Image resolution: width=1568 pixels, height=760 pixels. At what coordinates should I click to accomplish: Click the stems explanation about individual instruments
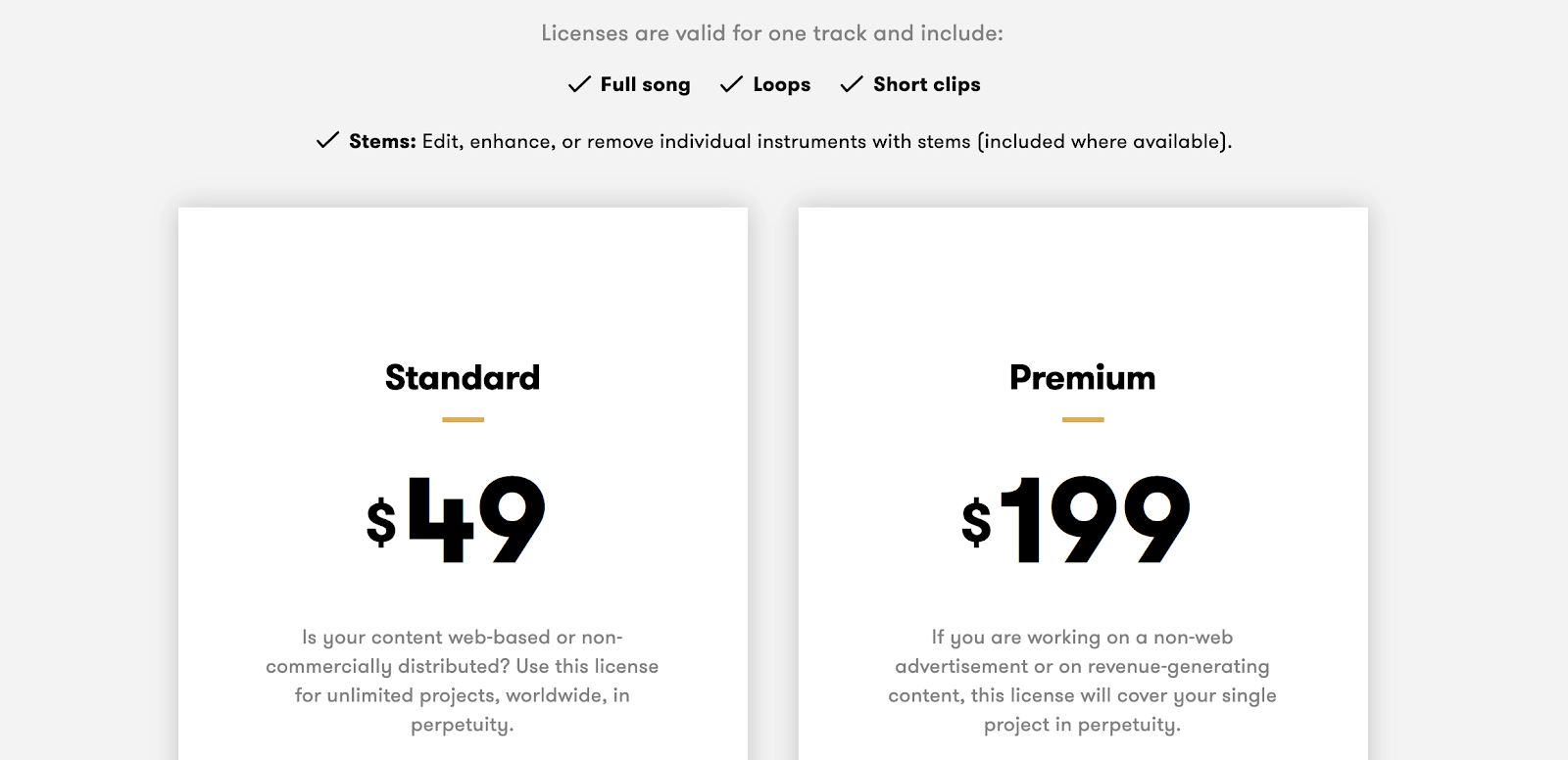click(827, 141)
